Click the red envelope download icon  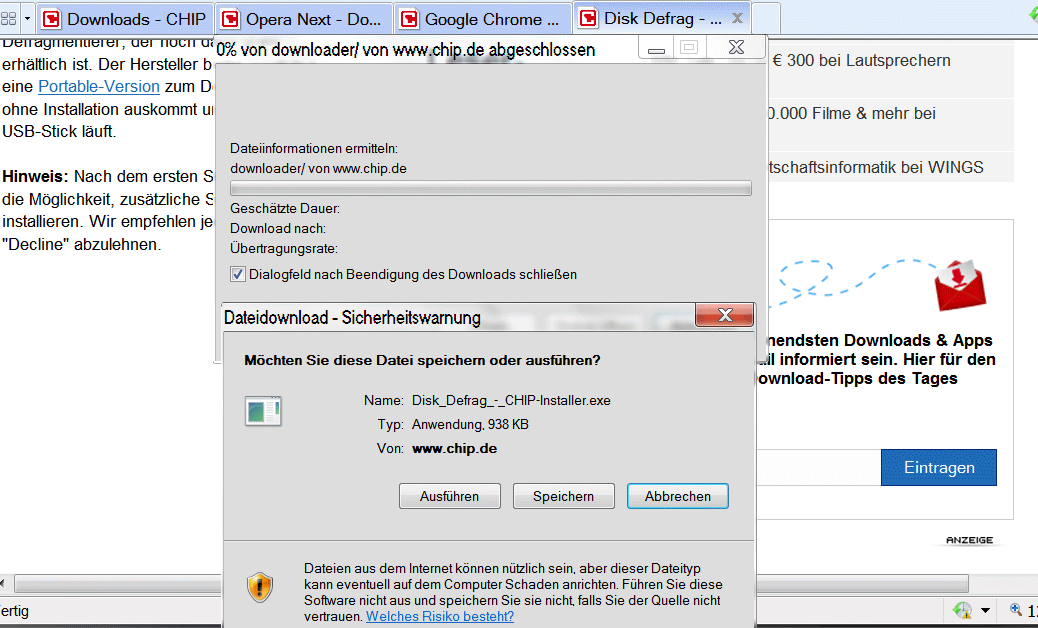[960, 285]
